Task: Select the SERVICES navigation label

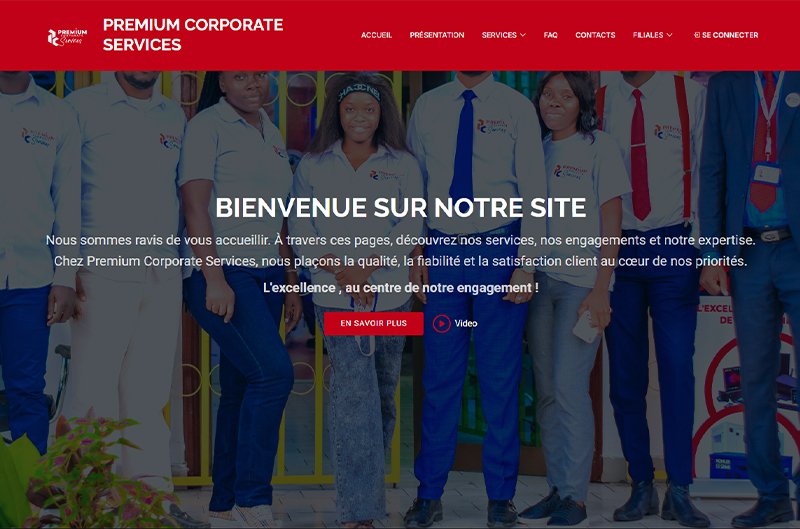Action: click(499, 35)
